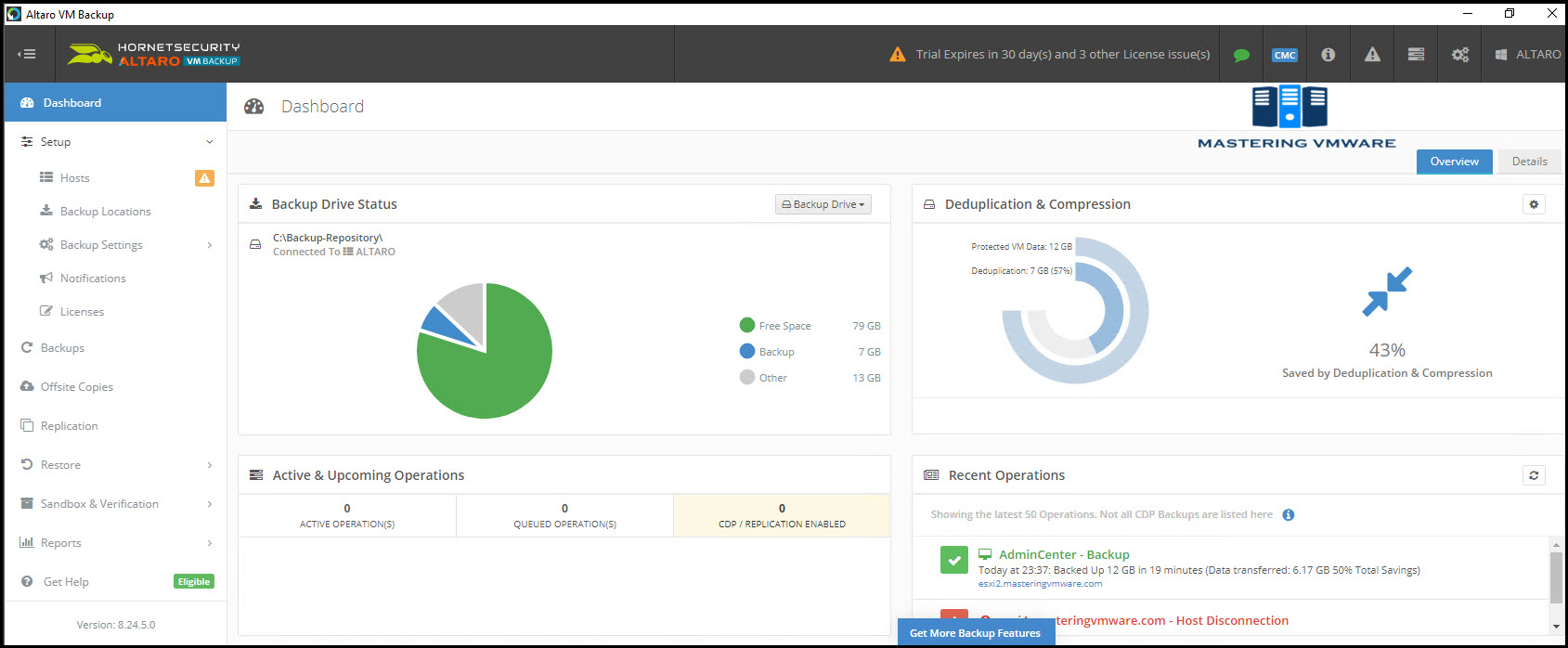This screenshot has height=648, width=1568.
Task: Open the Backup Drive dropdown
Action: tap(823, 204)
